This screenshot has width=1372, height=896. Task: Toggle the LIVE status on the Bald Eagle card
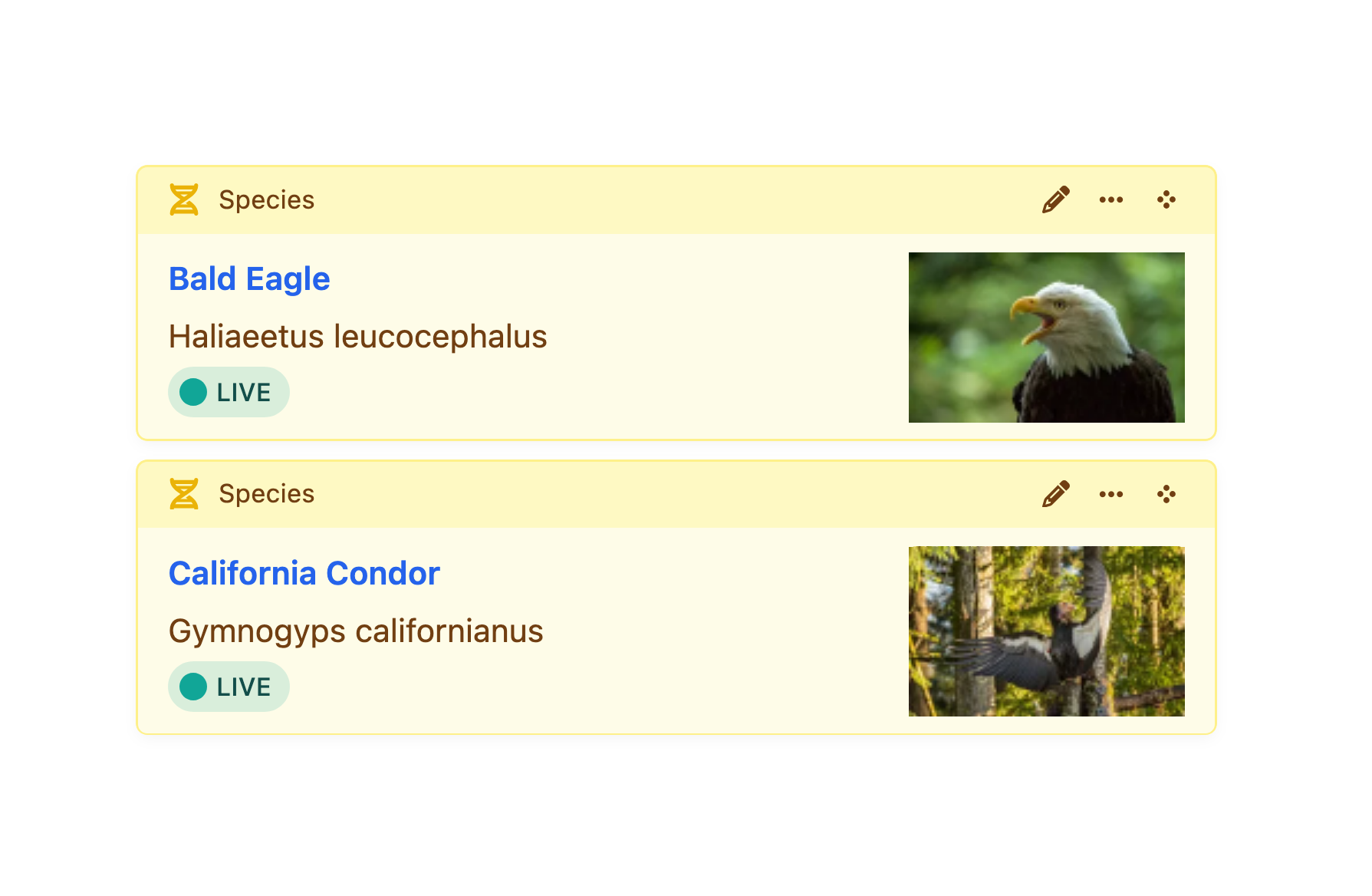coord(229,391)
